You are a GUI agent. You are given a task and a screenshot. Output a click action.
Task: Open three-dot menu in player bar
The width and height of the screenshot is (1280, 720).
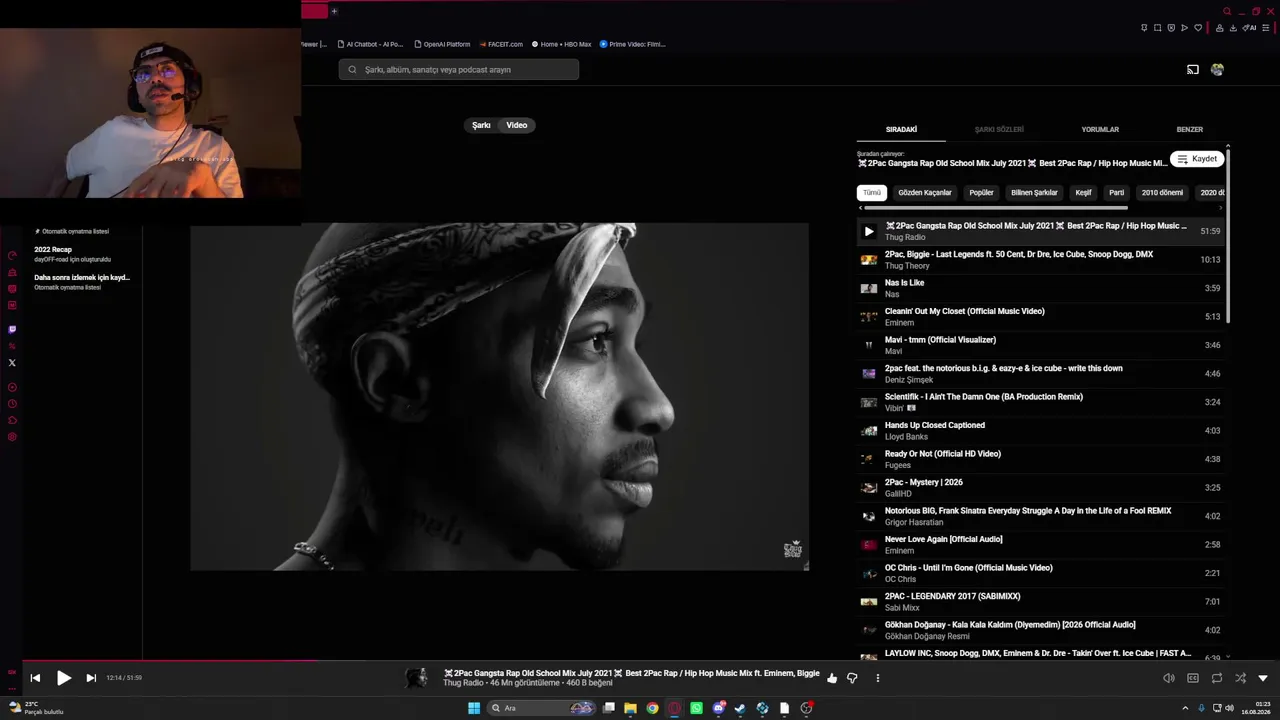[x=878, y=678]
